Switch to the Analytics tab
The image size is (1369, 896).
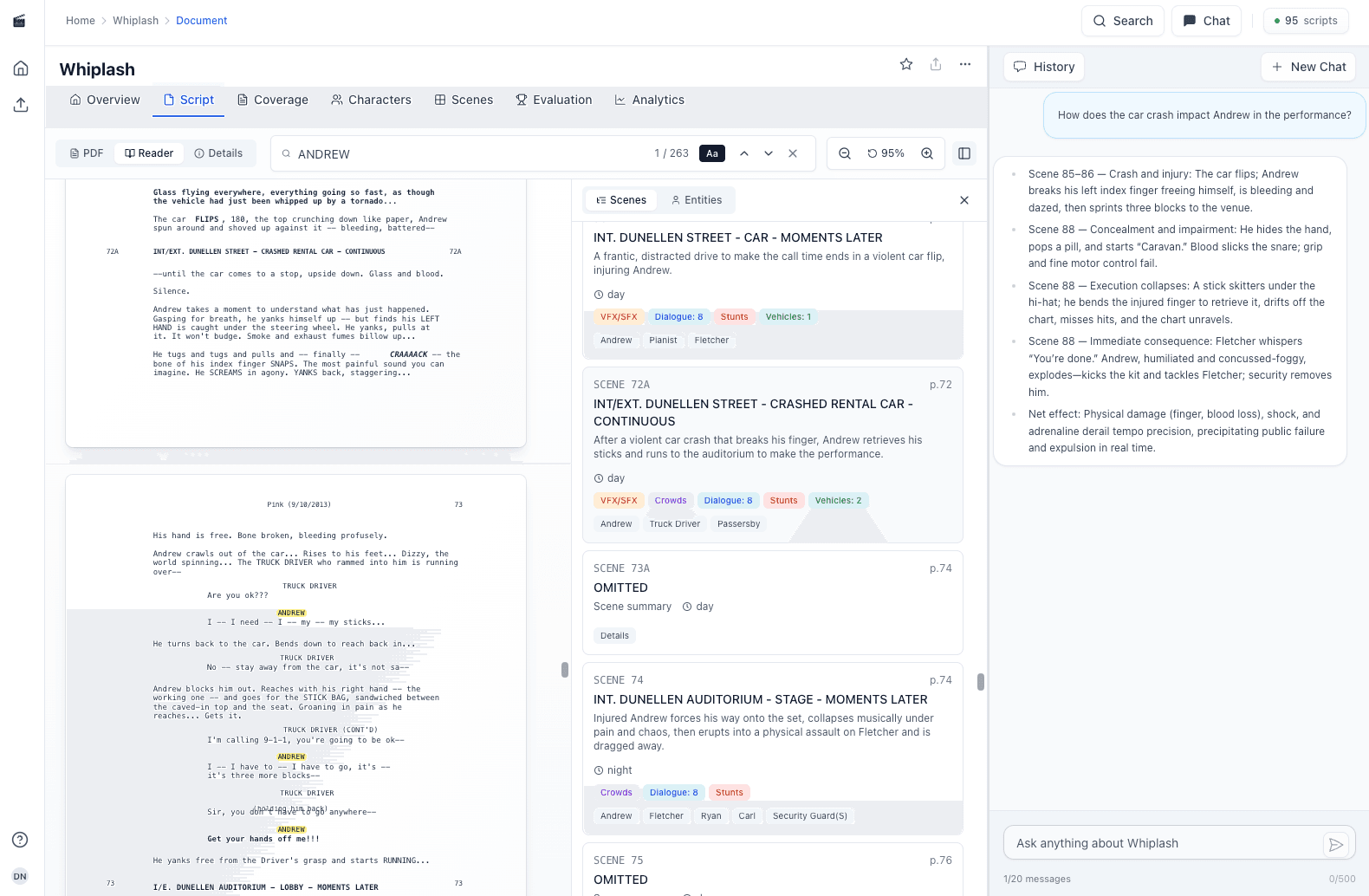click(649, 100)
